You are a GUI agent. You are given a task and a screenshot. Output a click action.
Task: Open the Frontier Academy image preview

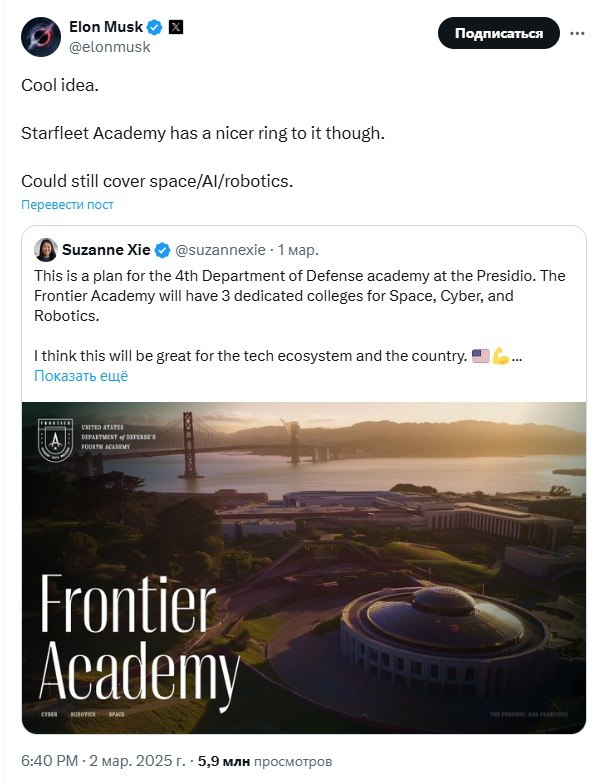(x=304, y=567)
